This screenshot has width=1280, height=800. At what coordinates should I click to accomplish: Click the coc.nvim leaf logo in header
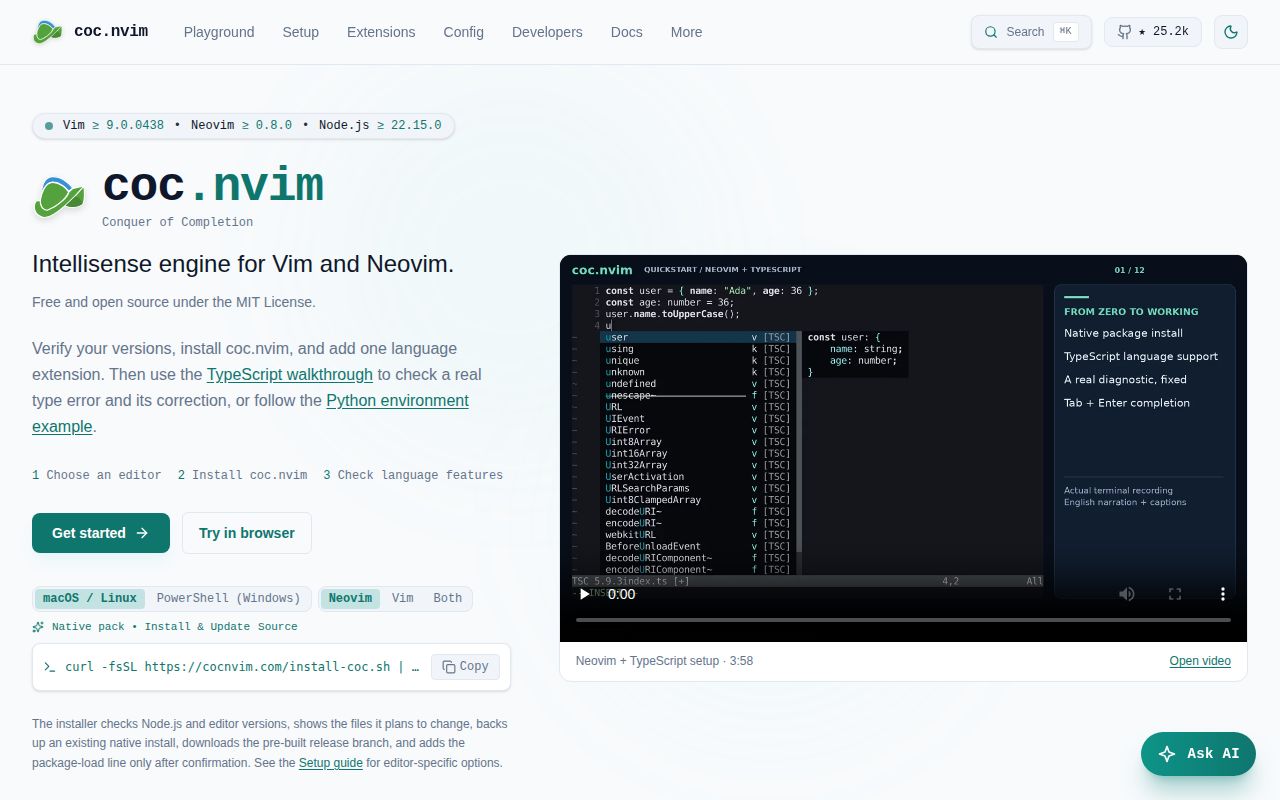tap(47, 32)
